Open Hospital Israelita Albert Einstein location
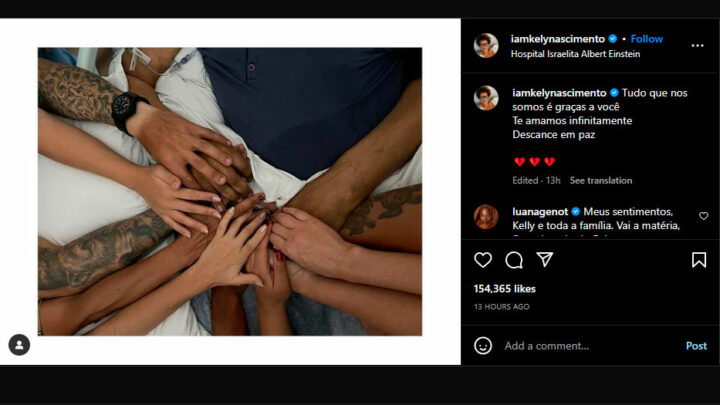 coord(575,54)
